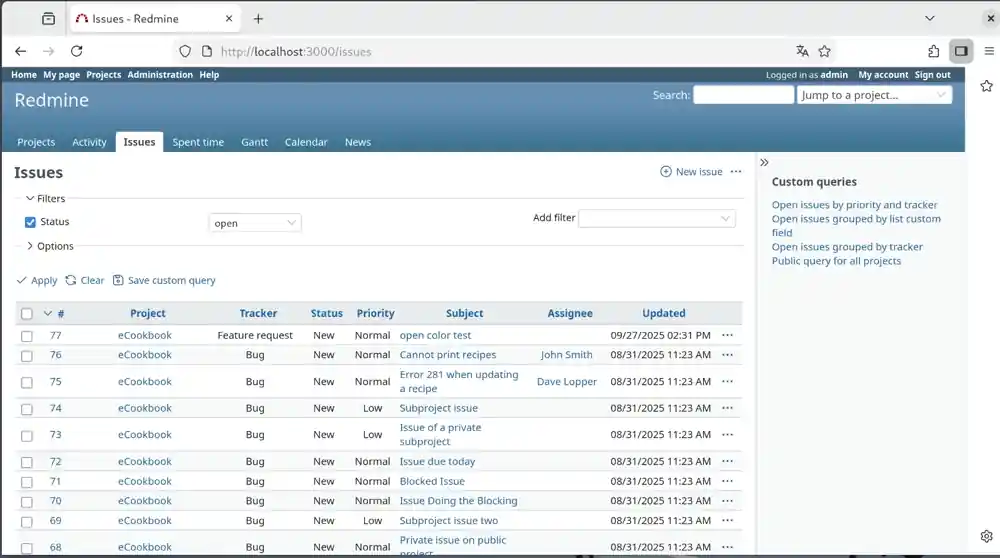Open actions menu for issue 73
The width and height of the screenshot is (1000, 558).
pos(728,435)
